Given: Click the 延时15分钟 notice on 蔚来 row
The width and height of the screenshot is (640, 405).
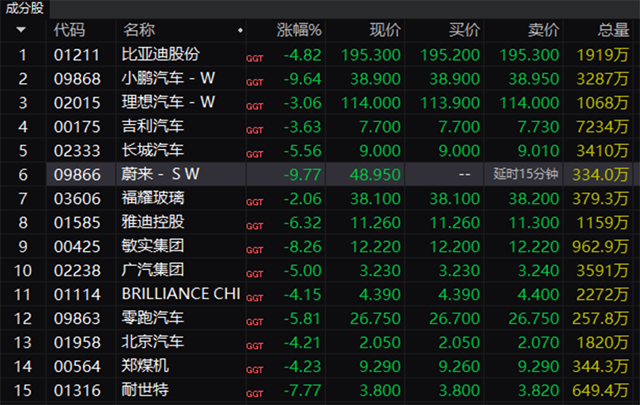Looking at the screenshot, I should pos(526,174).
